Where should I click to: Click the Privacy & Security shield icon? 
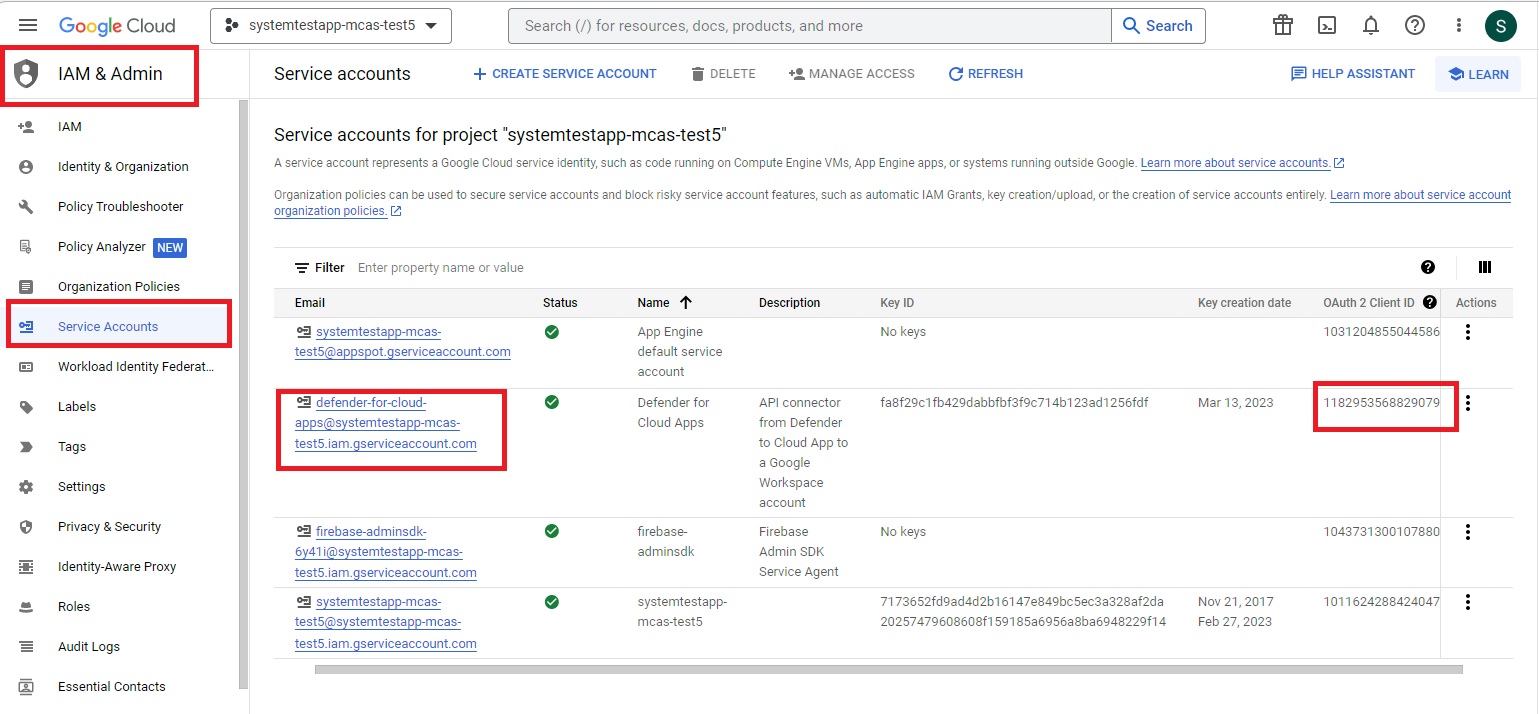click(26, 527)
